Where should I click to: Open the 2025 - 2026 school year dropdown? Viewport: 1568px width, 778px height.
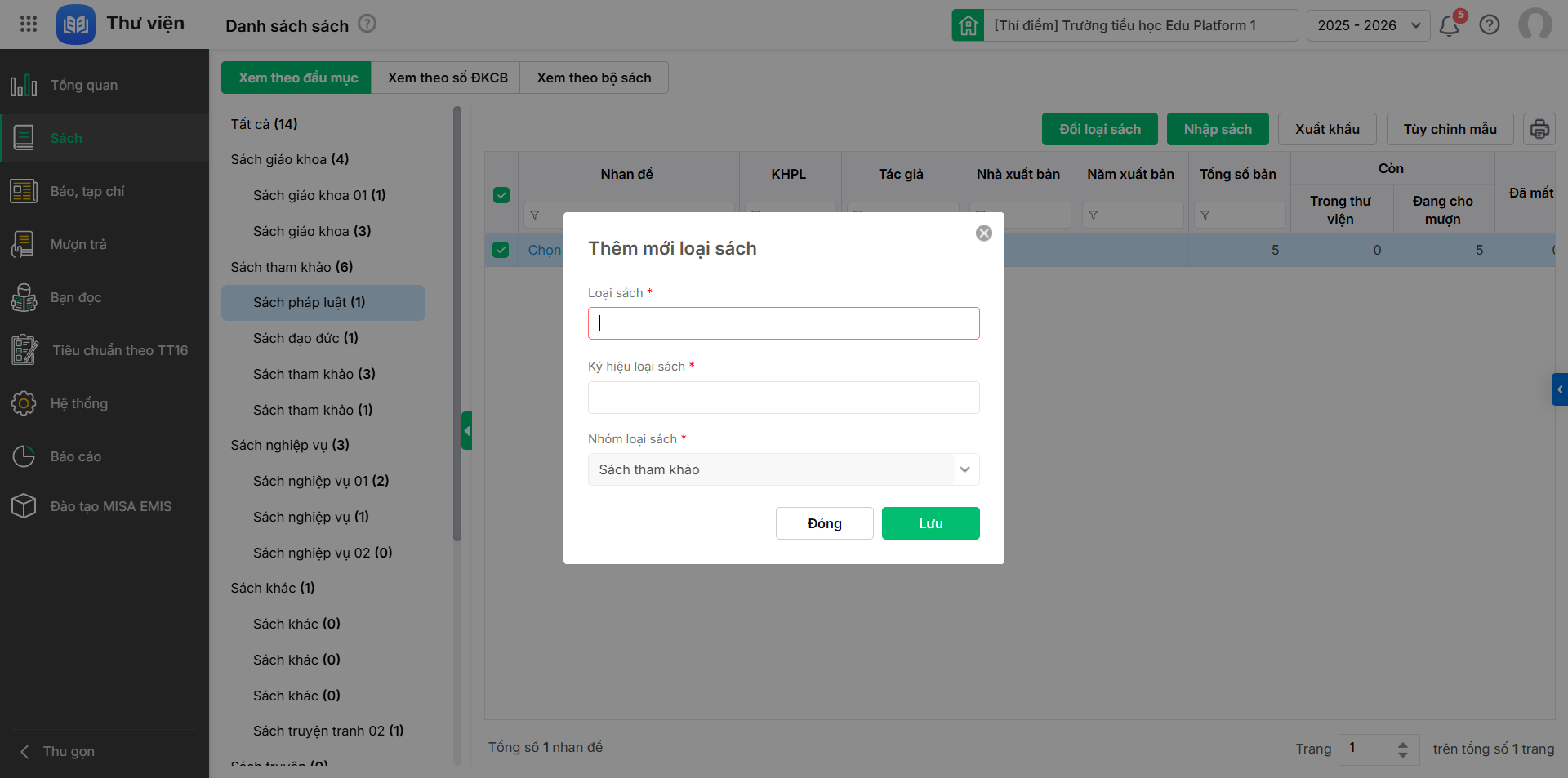tap(1368, 25)
